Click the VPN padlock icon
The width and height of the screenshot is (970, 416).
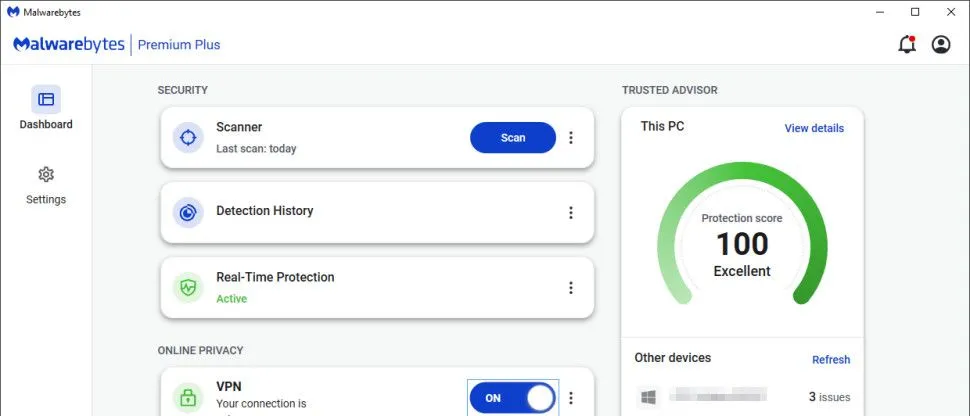(188, 397)
